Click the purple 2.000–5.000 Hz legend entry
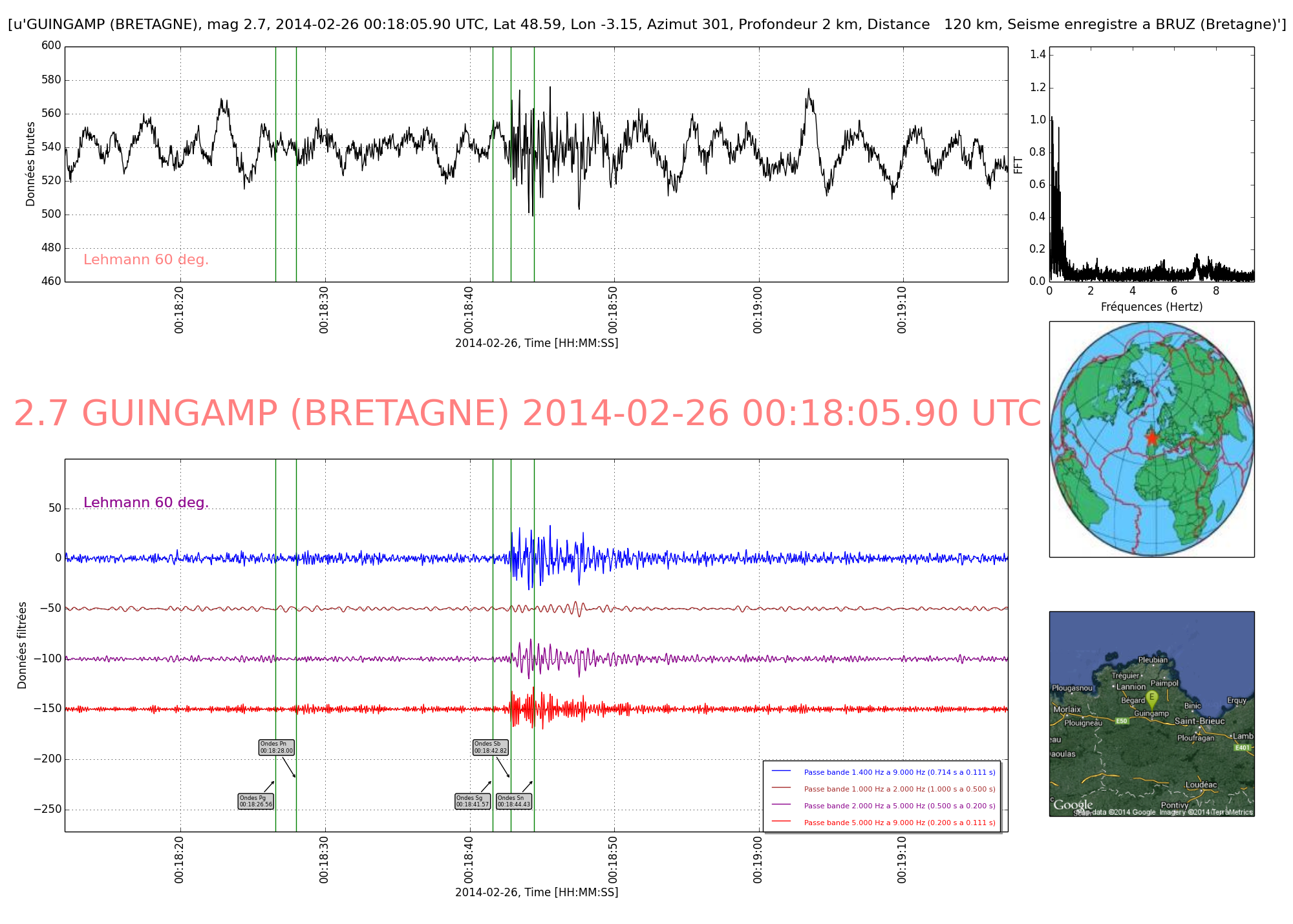The width and height of the screenshot is (1293, 924). coord(899,806)
